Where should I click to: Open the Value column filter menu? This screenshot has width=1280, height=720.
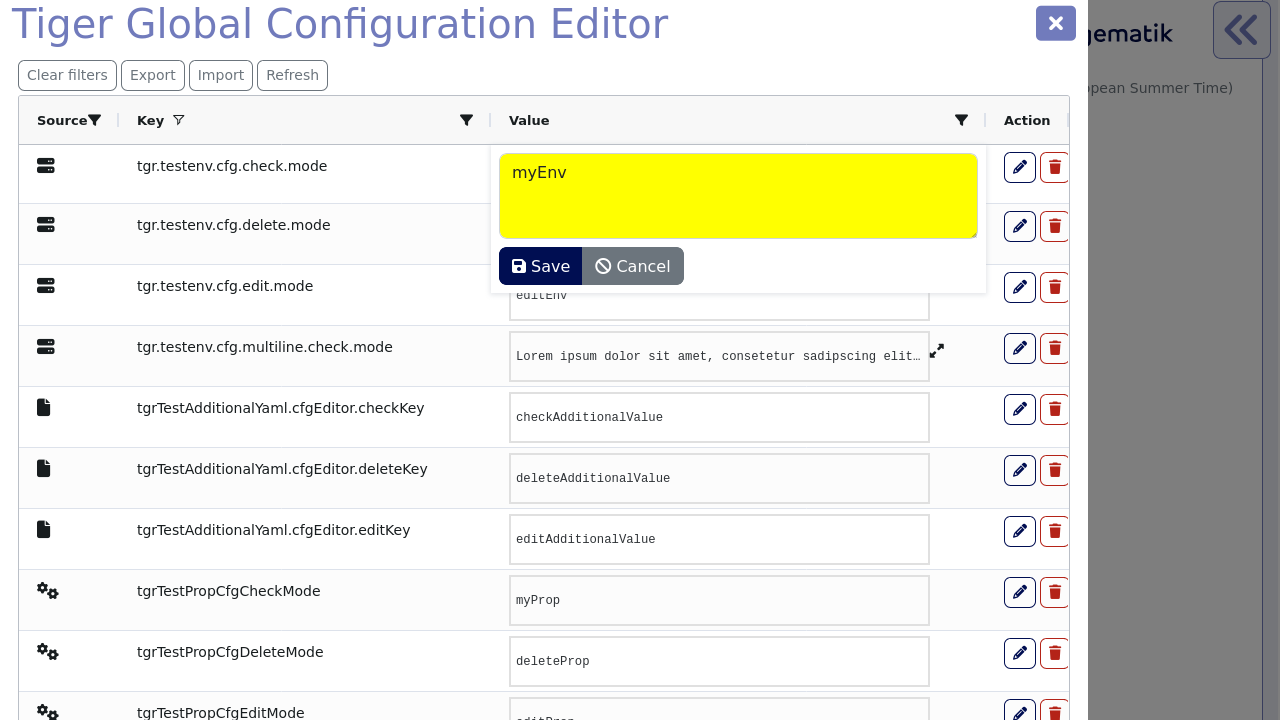[961, 120]
